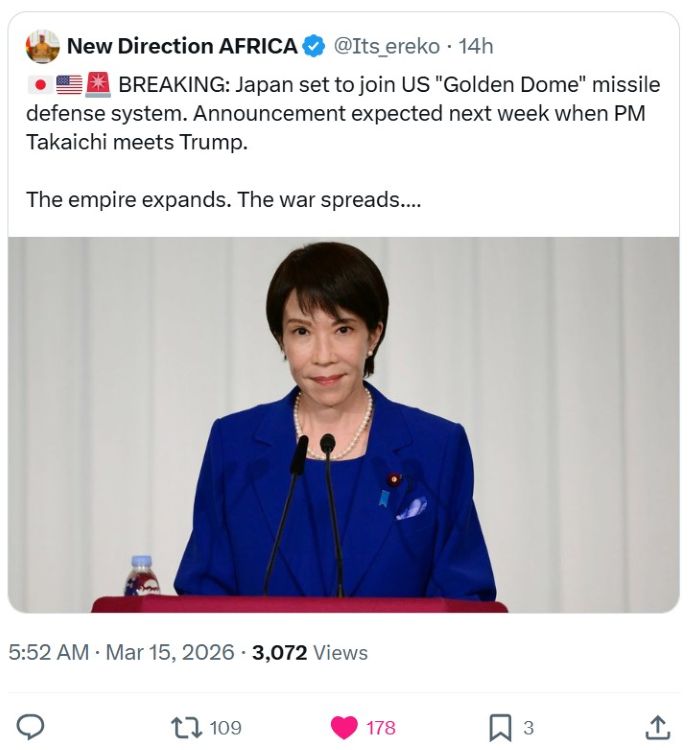Unlike the post via the pink heart
Image resolution: width=688 pixels, height=750 pixels.
click(x=344, y=727)
